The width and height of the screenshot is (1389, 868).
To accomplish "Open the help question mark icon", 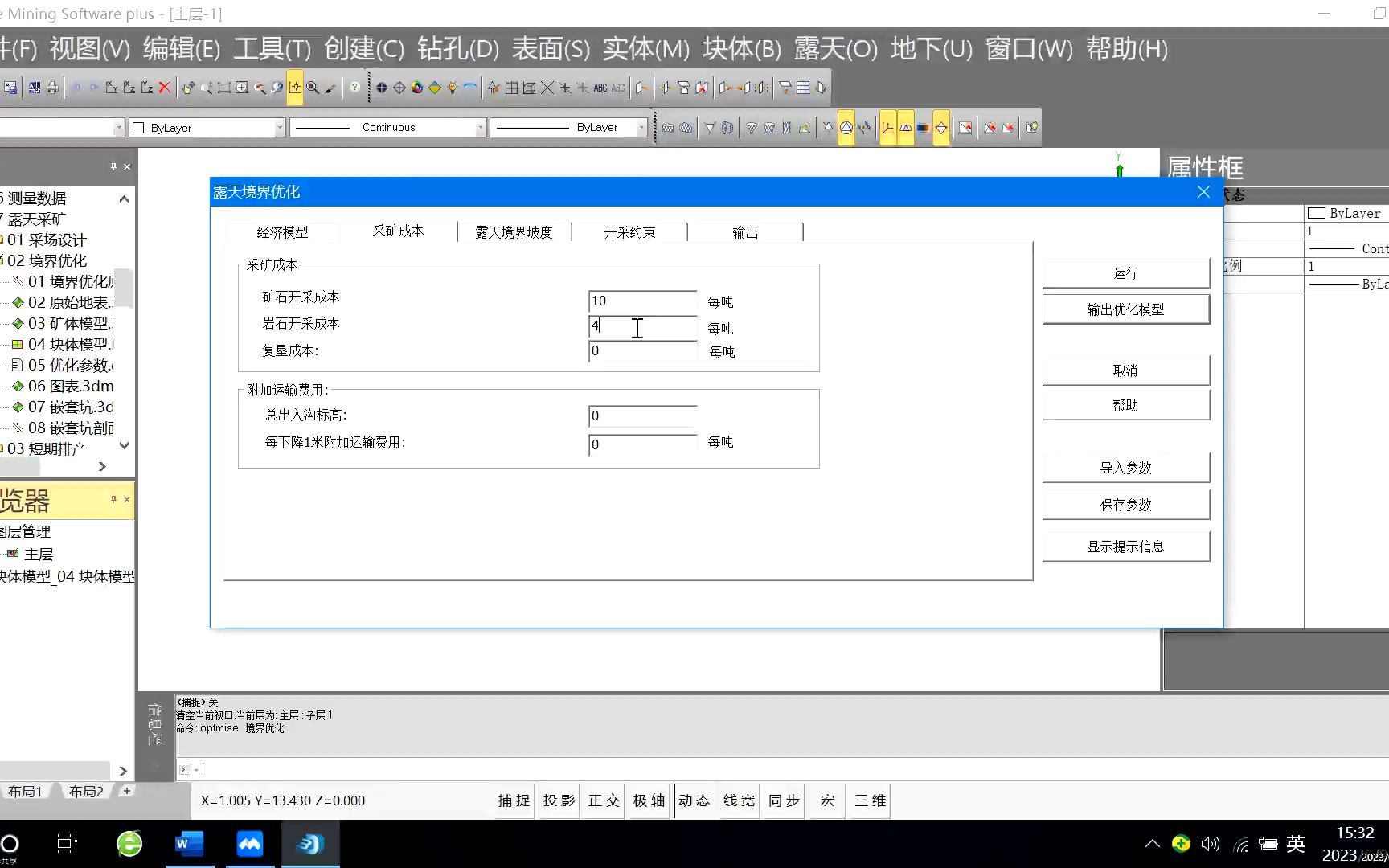I will (x=354, y=88).
